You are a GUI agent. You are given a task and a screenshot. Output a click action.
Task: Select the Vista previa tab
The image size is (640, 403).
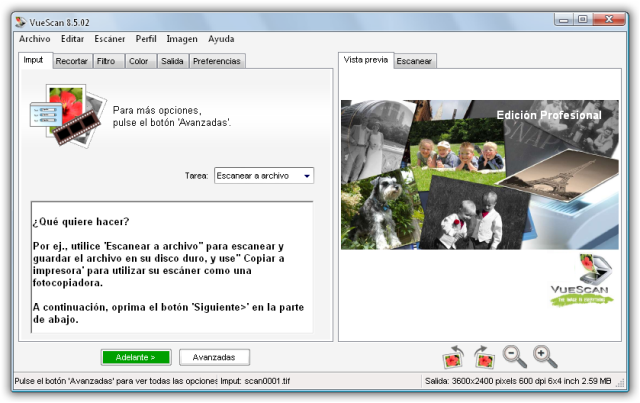coord(366,60)
